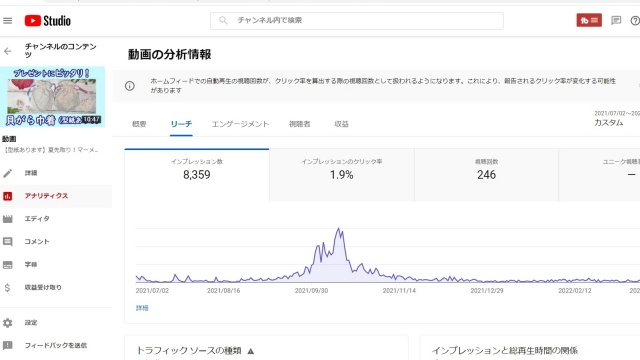Click the video title text under 動画
Screen dimensions: 640x360
coord(51,150)
